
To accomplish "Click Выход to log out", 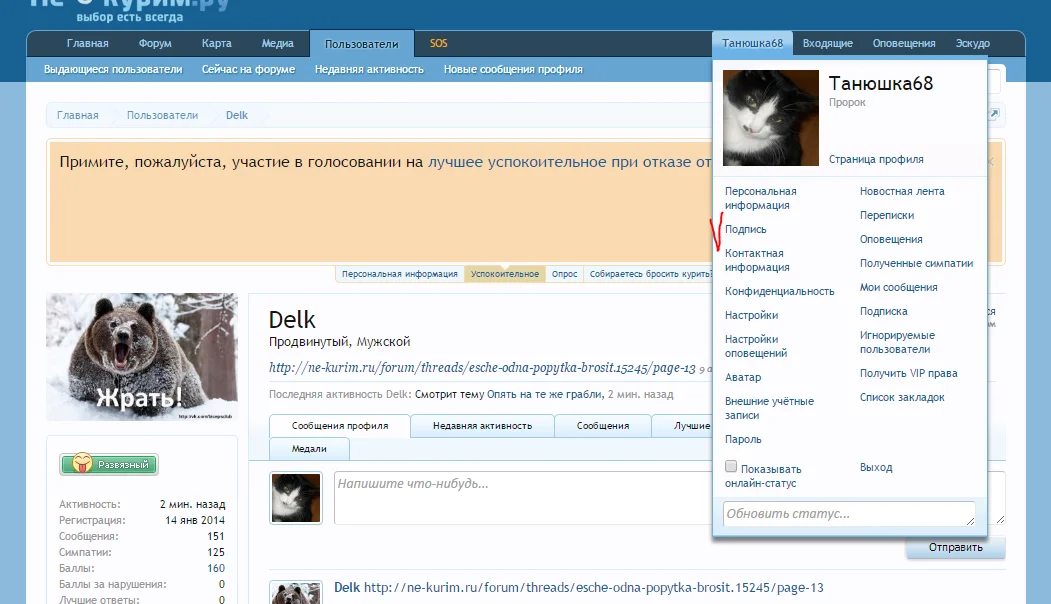I will click(875, 468).
